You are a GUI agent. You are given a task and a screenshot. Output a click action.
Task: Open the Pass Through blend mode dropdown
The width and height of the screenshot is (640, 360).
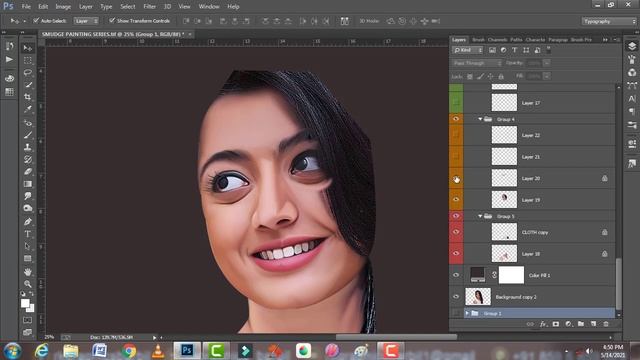477,63
